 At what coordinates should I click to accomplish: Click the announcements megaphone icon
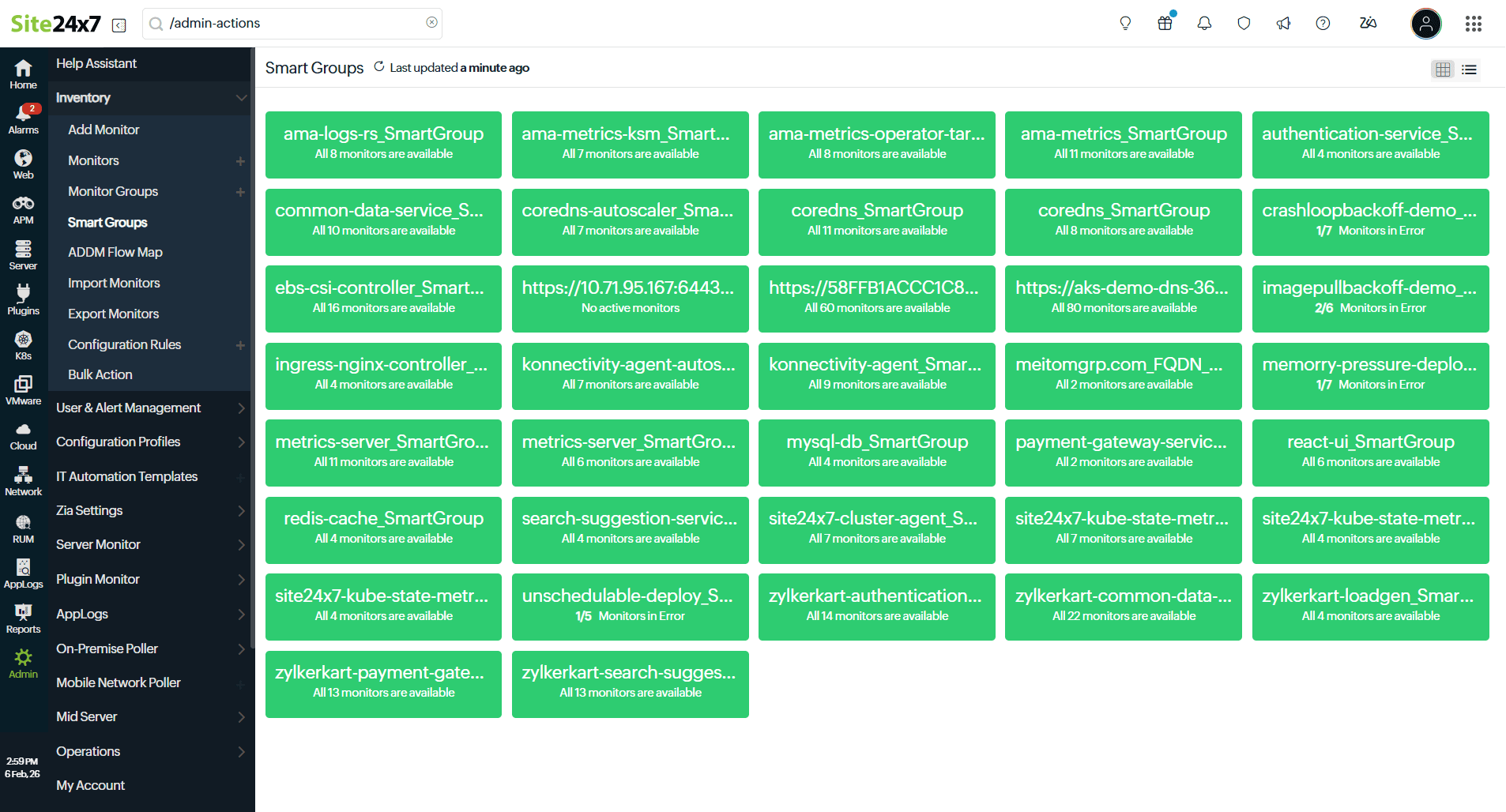tap(1283, 24)
